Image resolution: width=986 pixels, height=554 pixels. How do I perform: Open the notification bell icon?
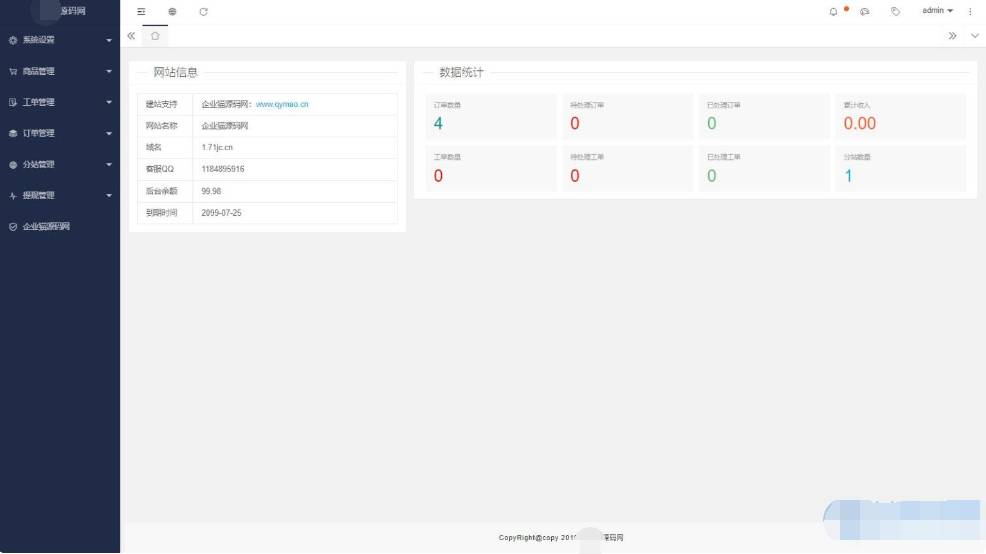pyautogui.click(x=833, y=12)
